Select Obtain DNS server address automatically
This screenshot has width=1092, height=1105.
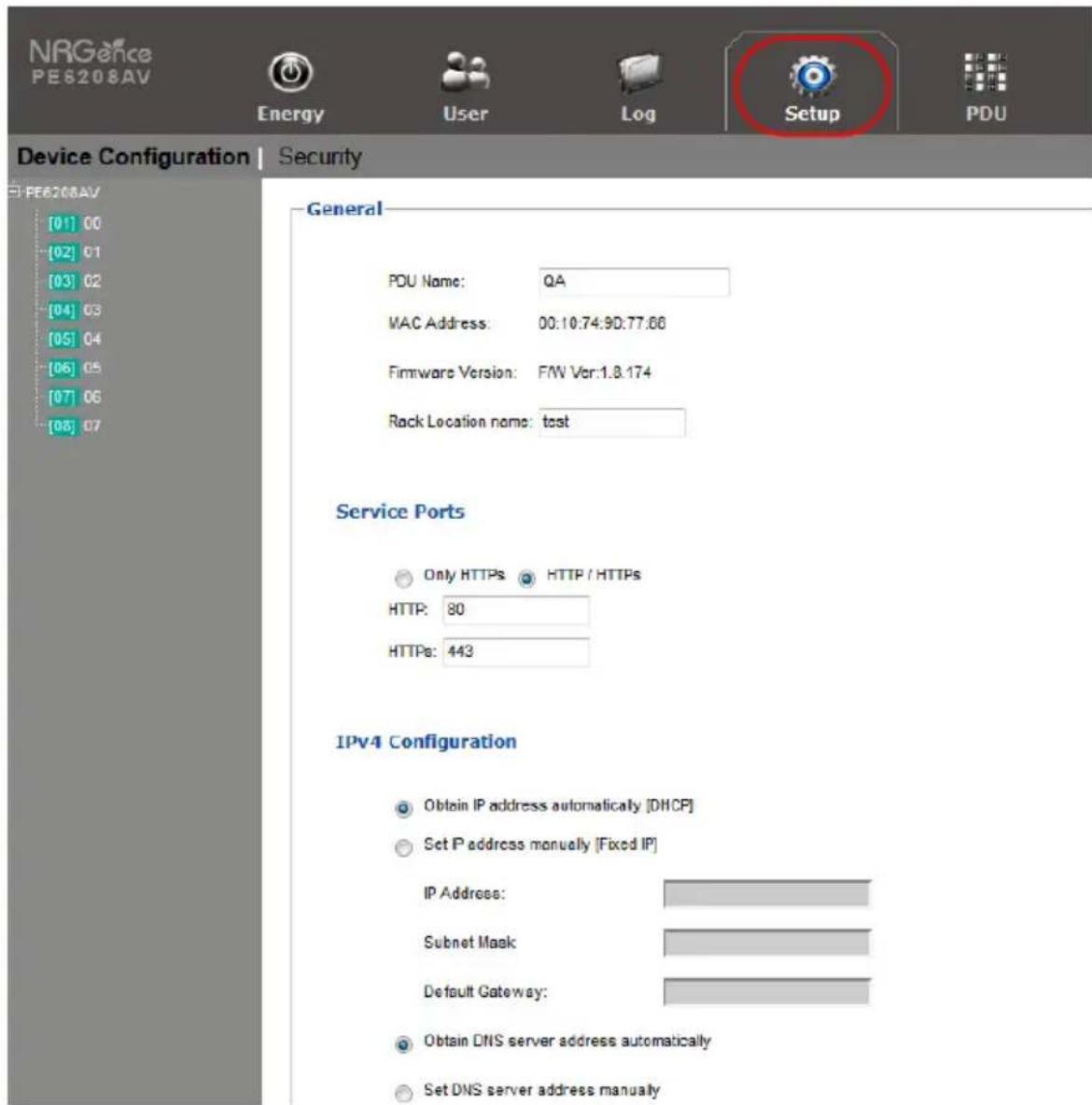click(x=403, y=1043)
